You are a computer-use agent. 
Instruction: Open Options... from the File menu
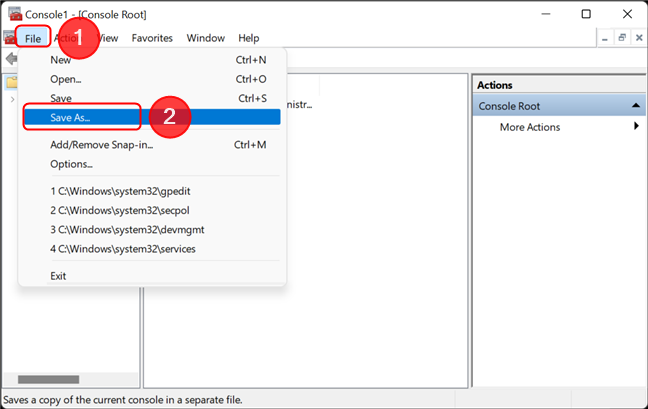[152, 164]
